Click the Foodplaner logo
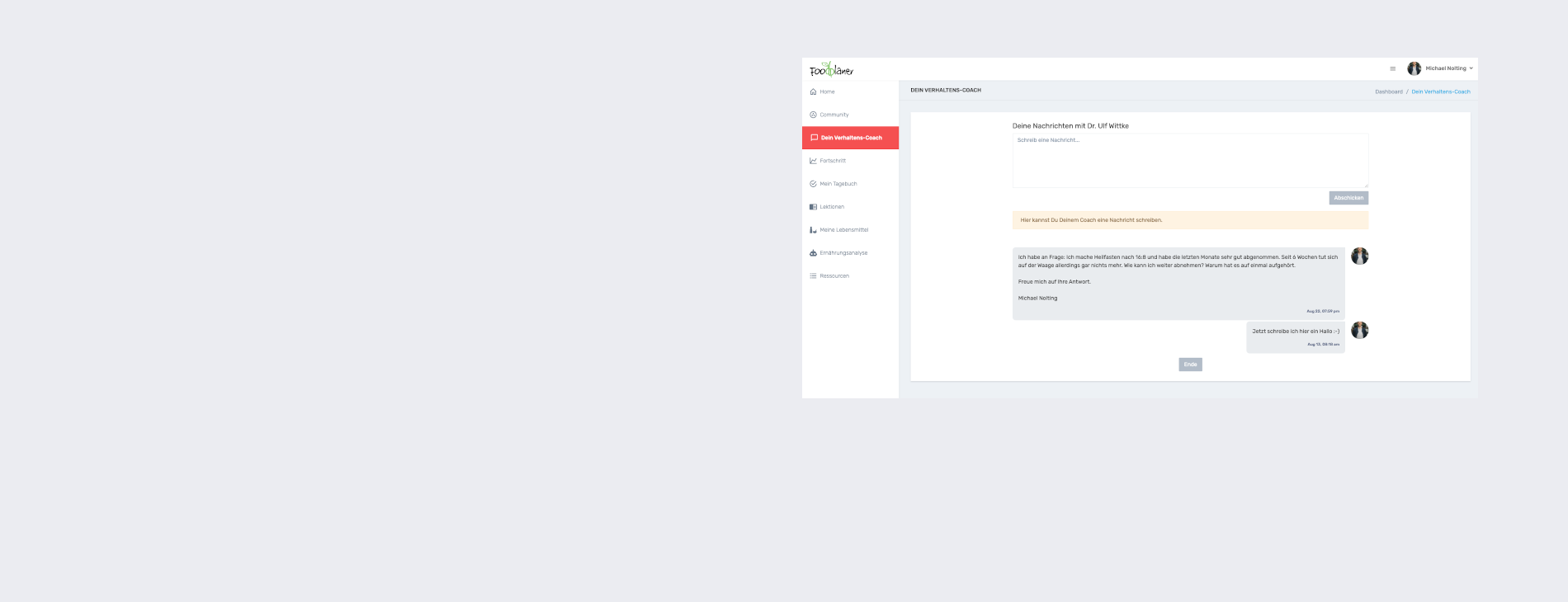This screenshot has height=602, width=1568. pyautogui.click(x=831, y=70)
